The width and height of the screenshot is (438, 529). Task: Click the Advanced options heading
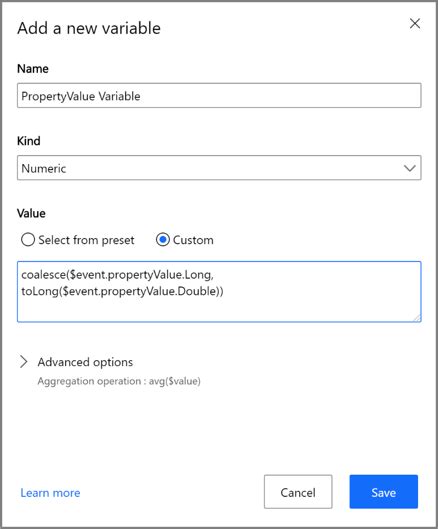pos(85,362)
